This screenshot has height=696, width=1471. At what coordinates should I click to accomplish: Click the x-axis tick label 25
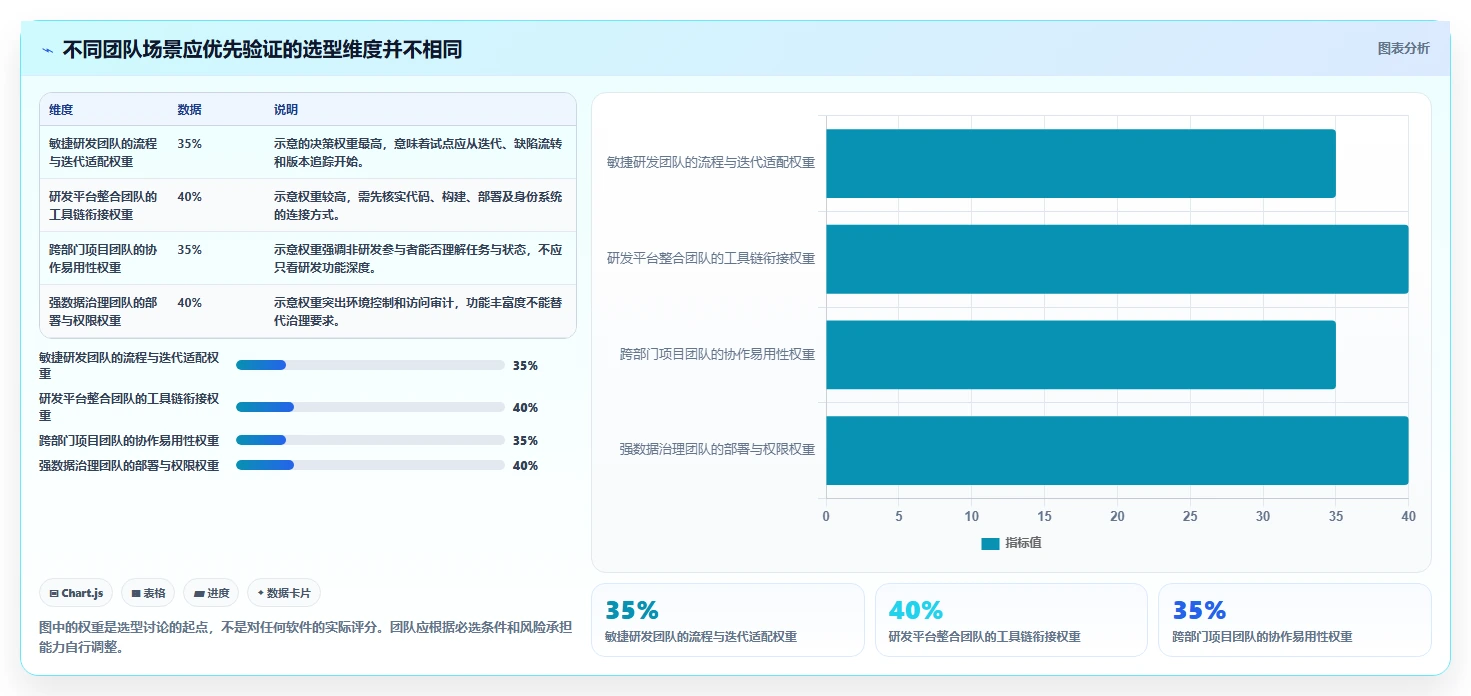click(1190, 517)
